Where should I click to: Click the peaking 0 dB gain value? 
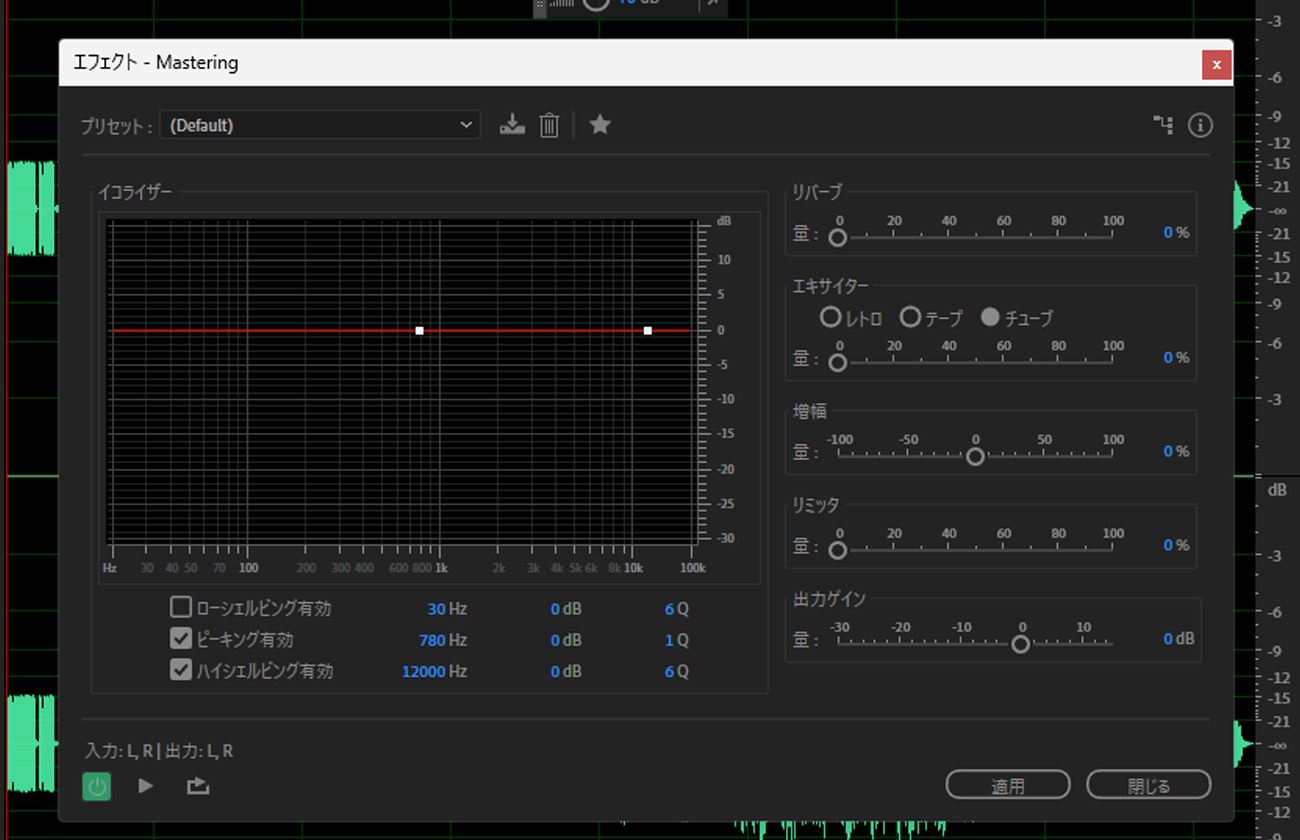555,640
